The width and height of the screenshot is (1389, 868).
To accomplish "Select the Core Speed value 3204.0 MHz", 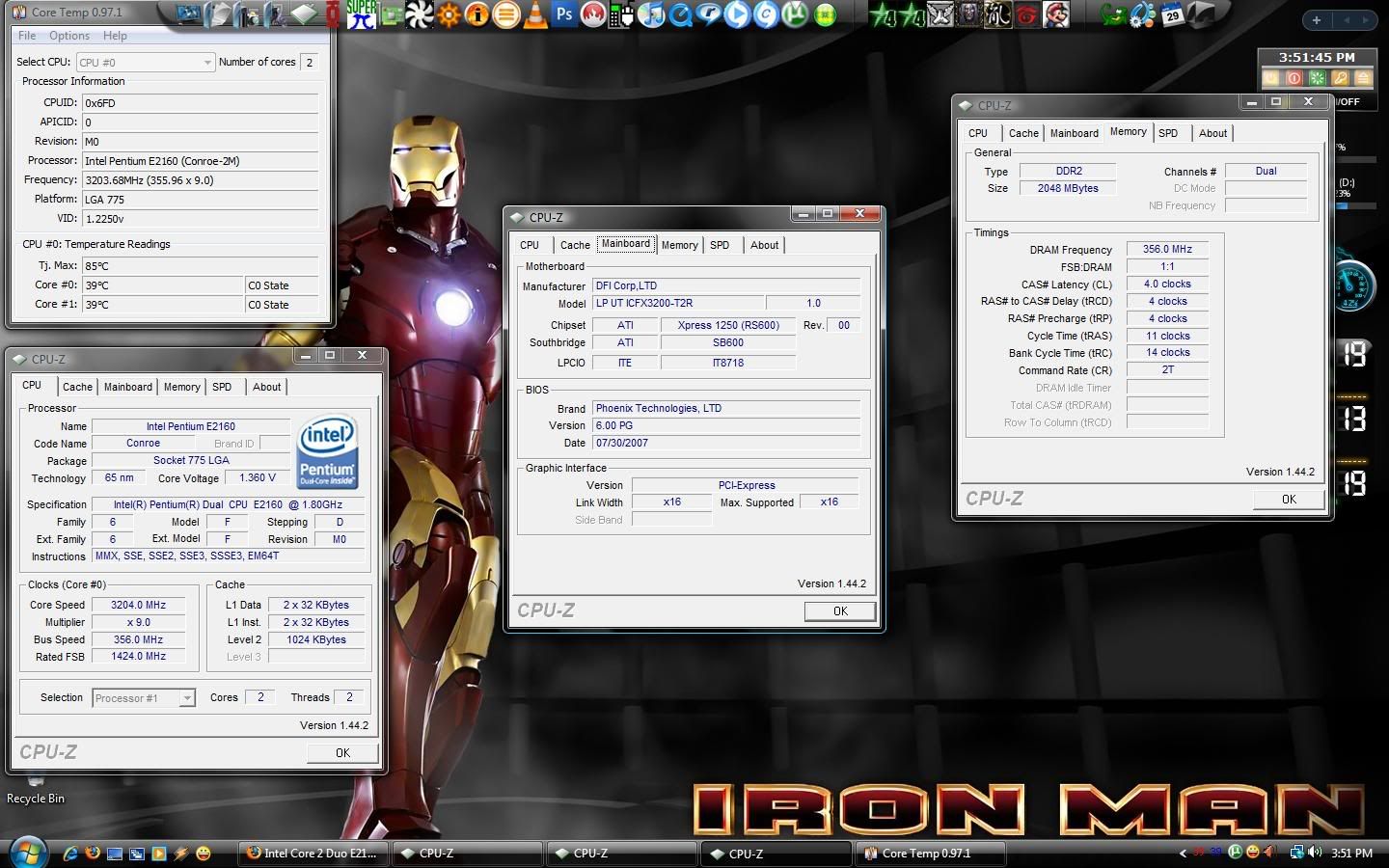I will click(x=138, y=606).
